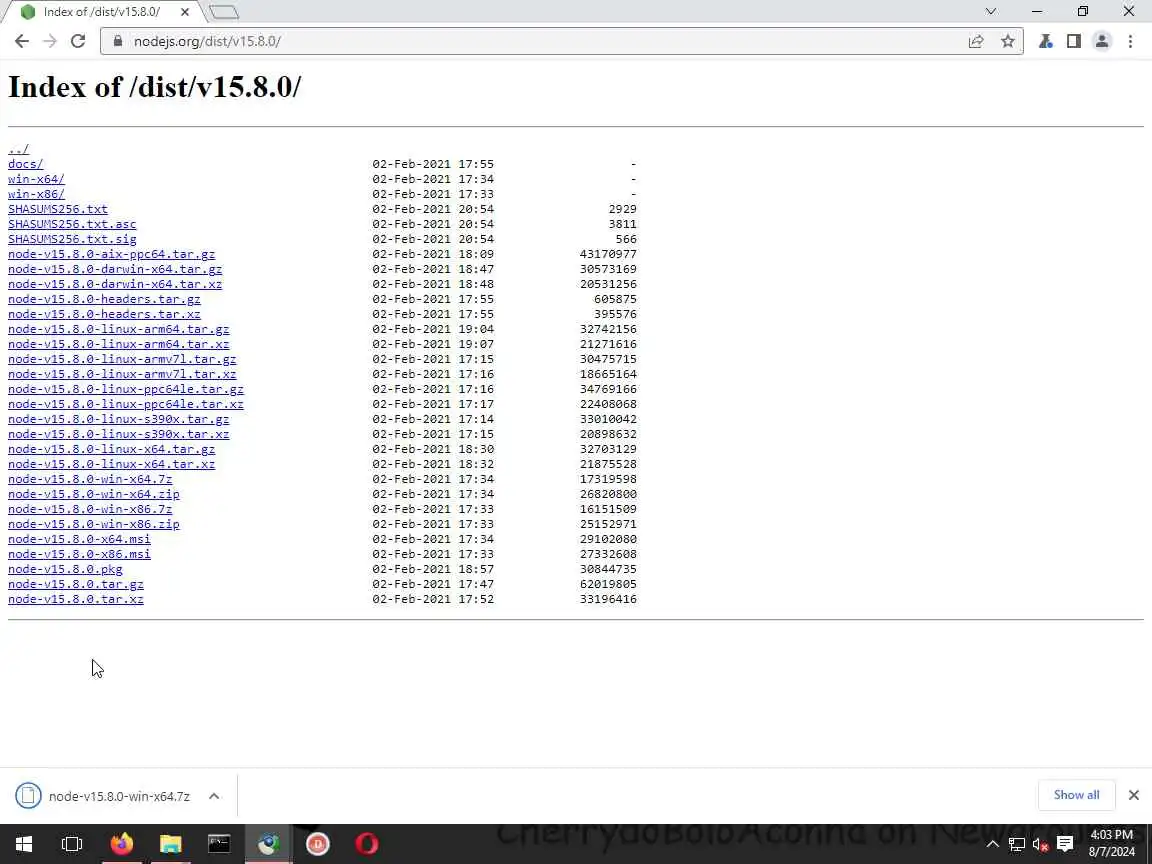1152x864 pixels.
Task: Open the taskbar clock and date
Action: coord(1112,843)
